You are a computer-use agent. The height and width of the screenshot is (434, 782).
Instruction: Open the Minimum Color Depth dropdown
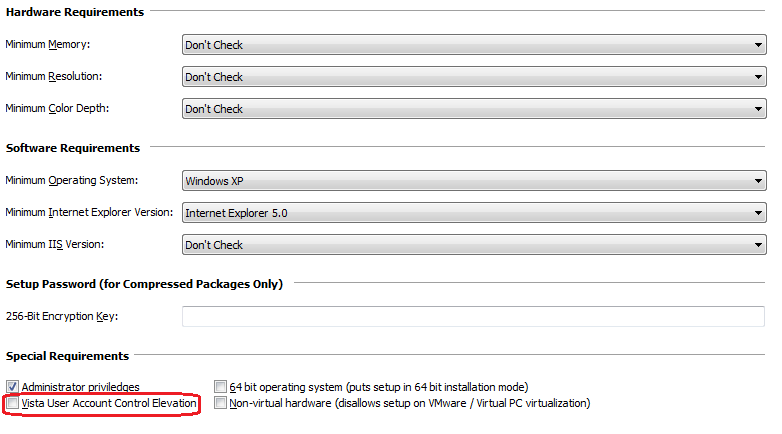(x=474, y=109)
